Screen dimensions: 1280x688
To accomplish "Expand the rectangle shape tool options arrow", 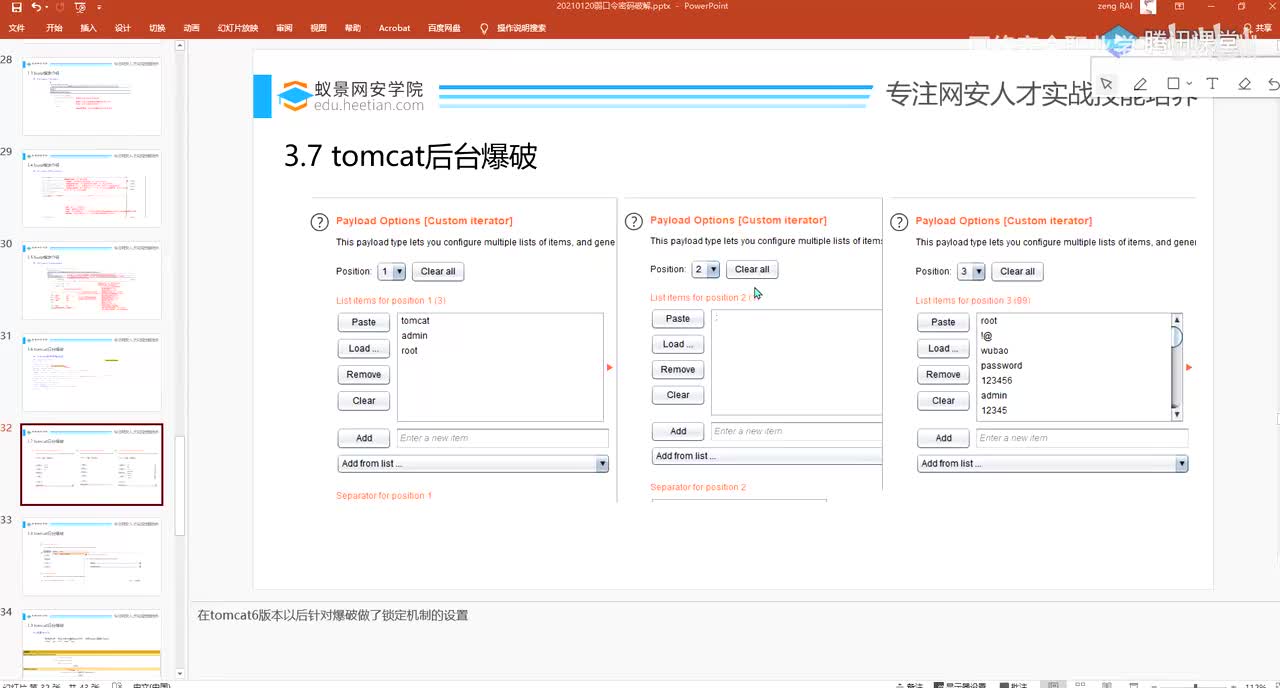I will point(1189,85).
